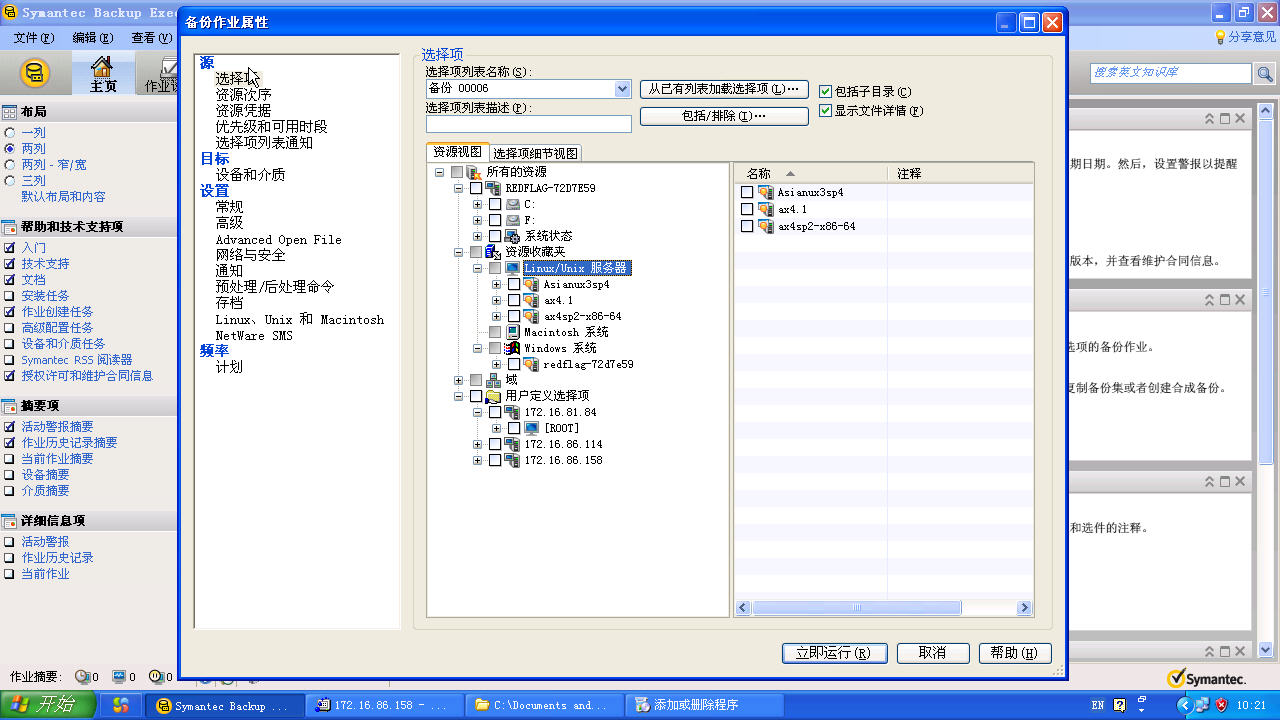This screenshot has width=1280, height=720.
Task: Click the Backup Exec round logo button
Action: [35, 74]
